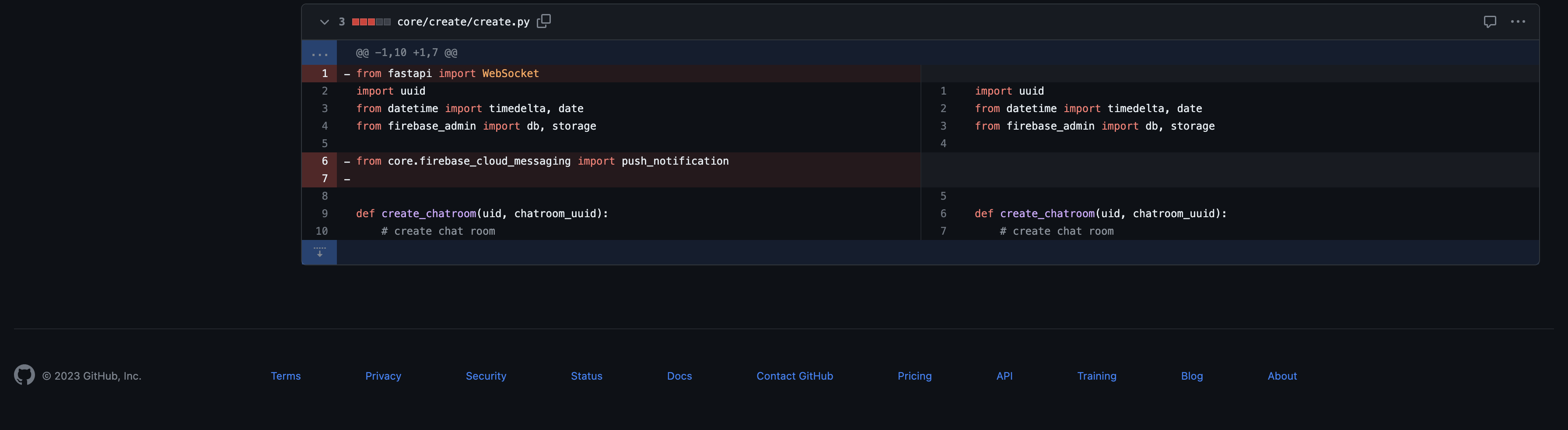The image size is (1568, 430).
Task: Open the three-dot file options menu
Action: coord(1518,22)
